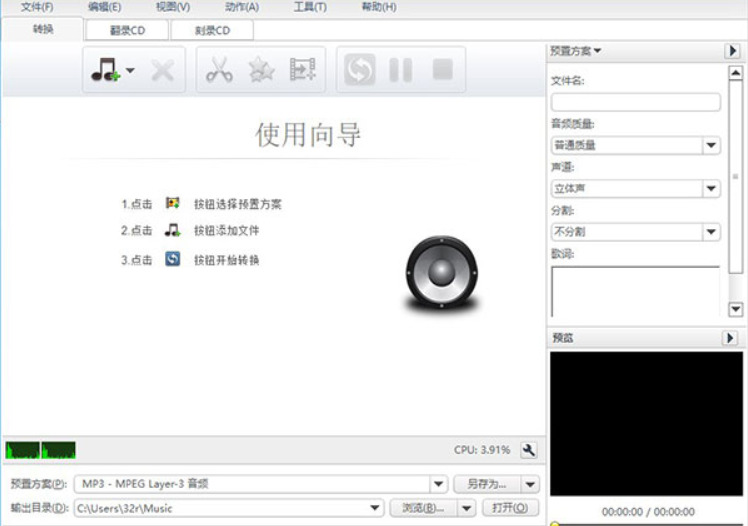748x526 pixels.
Task: Click the preview playback slider handle
Action: 554,524
